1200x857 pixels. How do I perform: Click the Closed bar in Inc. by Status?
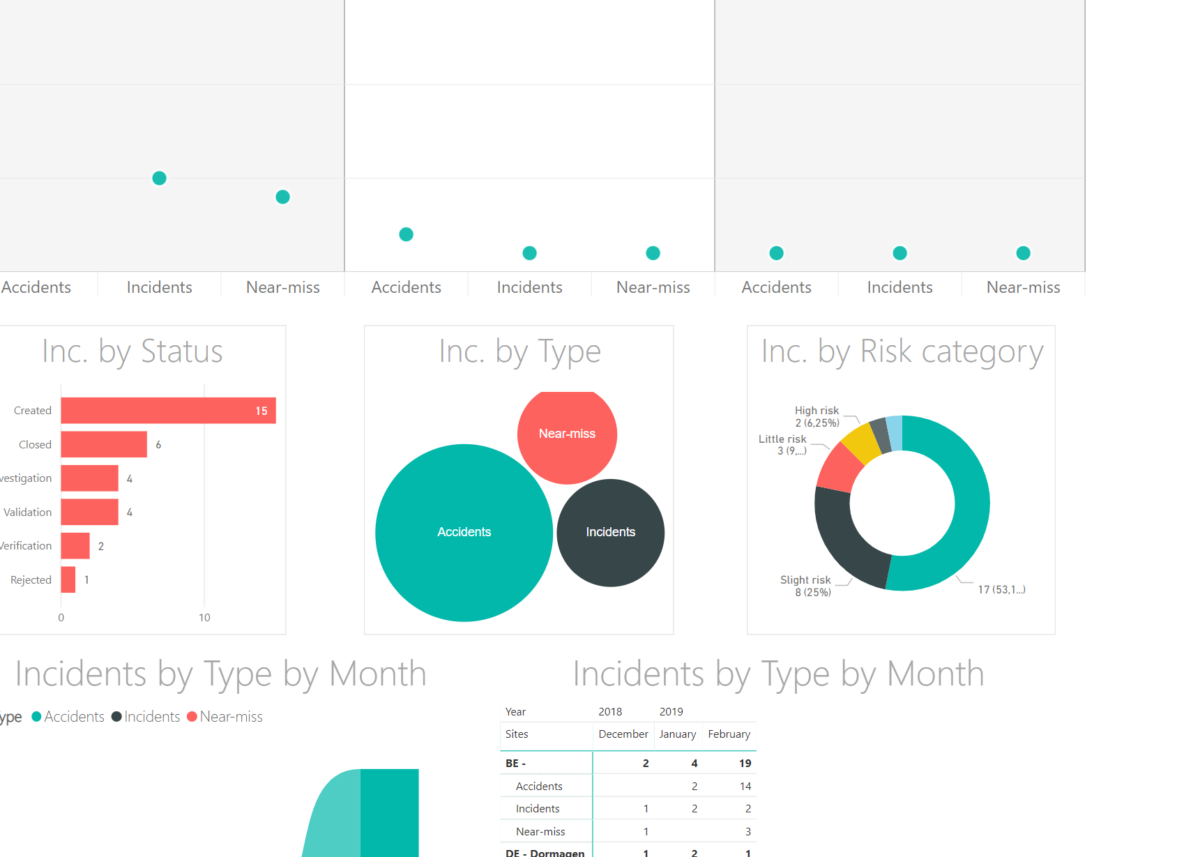pos(102,444)
